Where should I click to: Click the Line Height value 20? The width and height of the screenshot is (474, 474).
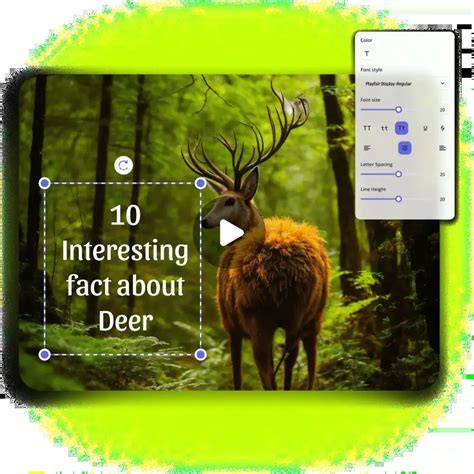coord(442,199)
